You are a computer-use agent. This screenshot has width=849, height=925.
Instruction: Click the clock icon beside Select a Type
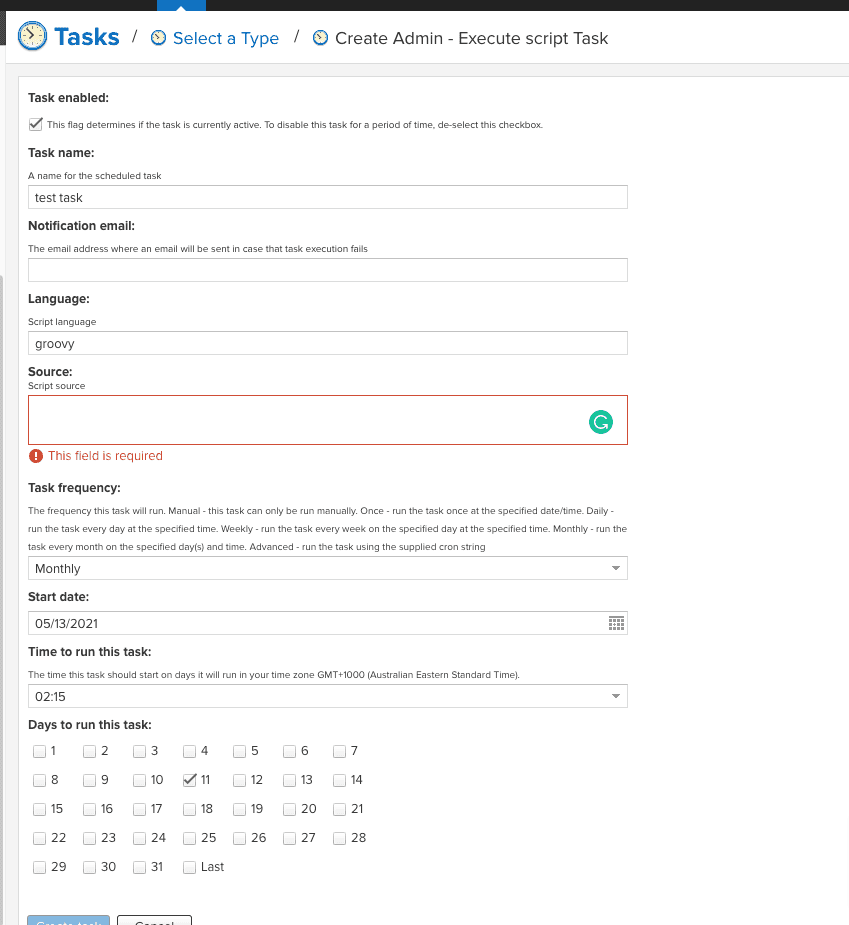click(158, 37)
